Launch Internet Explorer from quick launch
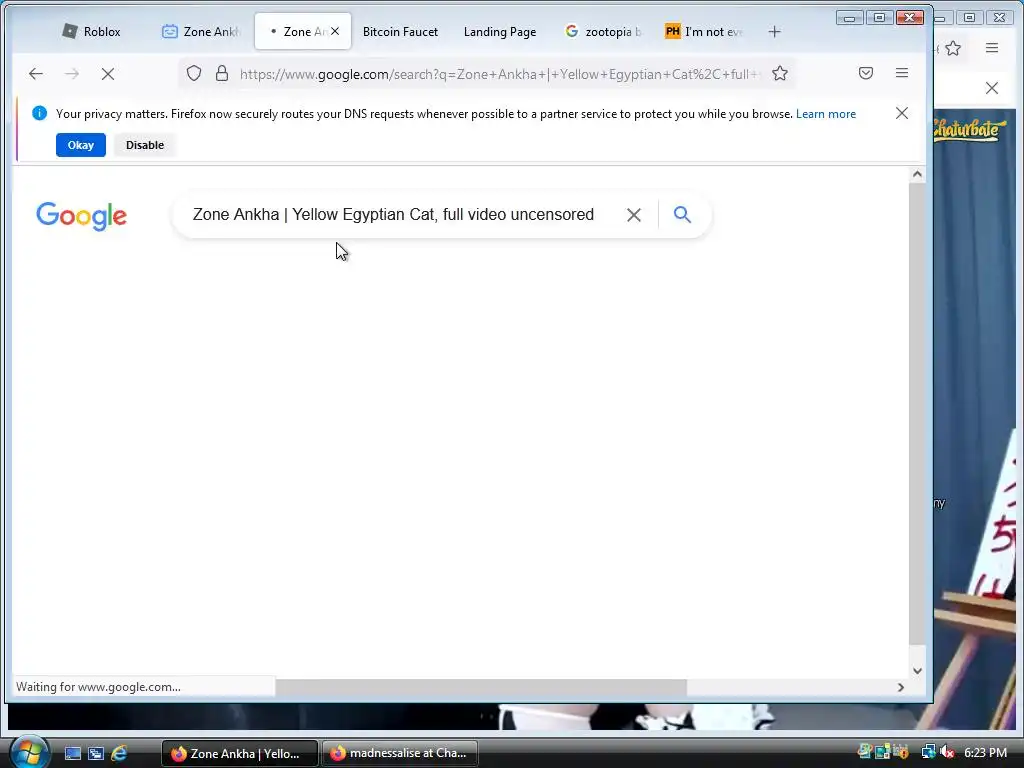Image resolution: width=1024 pixels, height=768 pixels. (119, 754)
